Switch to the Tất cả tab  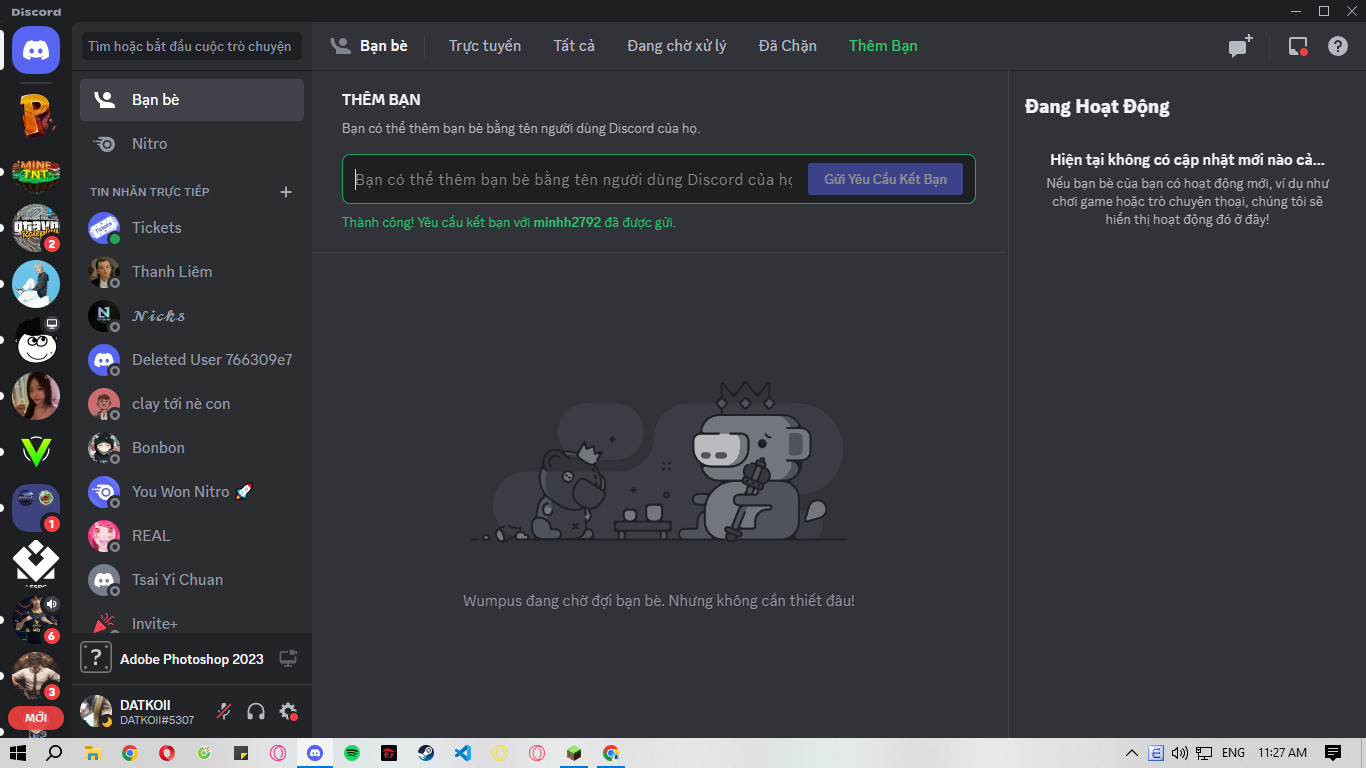coord(574,46)
